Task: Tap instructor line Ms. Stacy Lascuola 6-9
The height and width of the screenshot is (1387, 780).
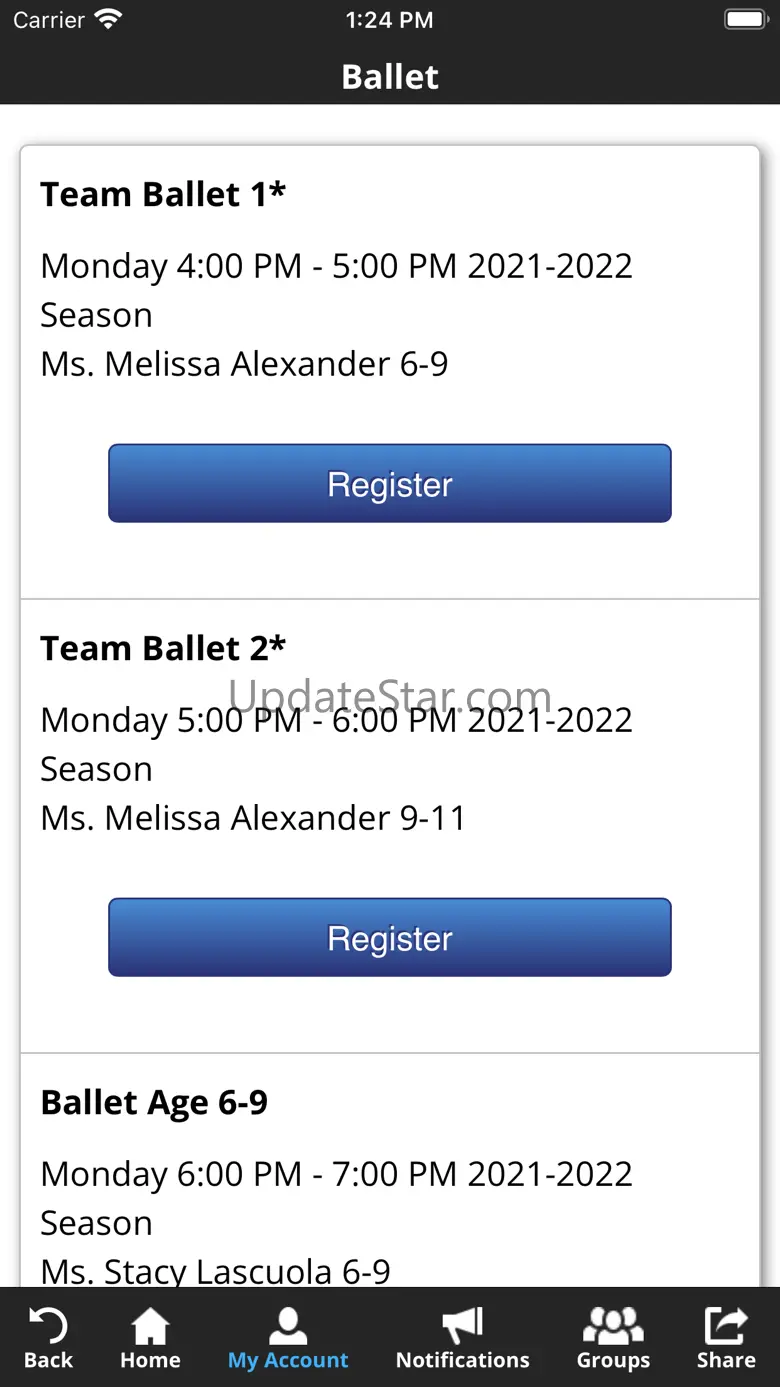Action: pyautogui.click(x=215, y=1271)
